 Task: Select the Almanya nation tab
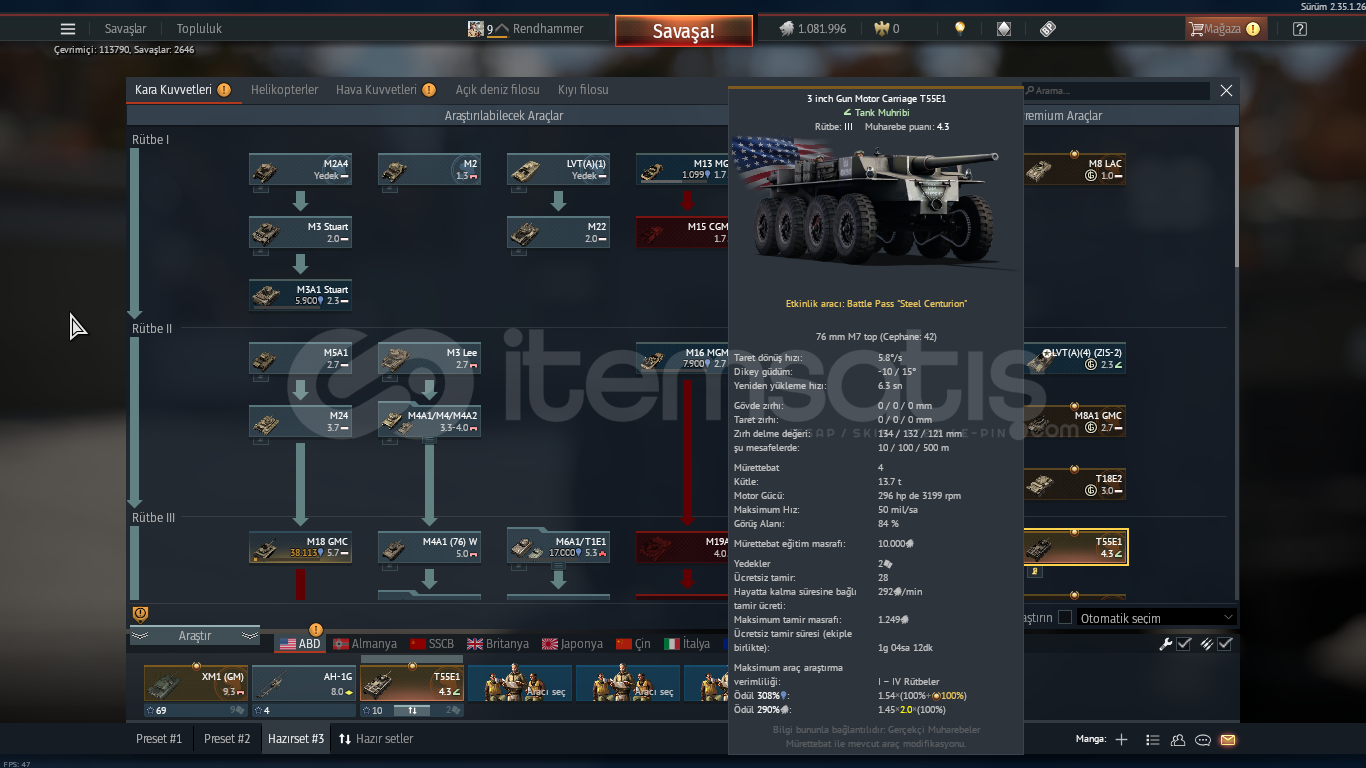pos(365,644)
